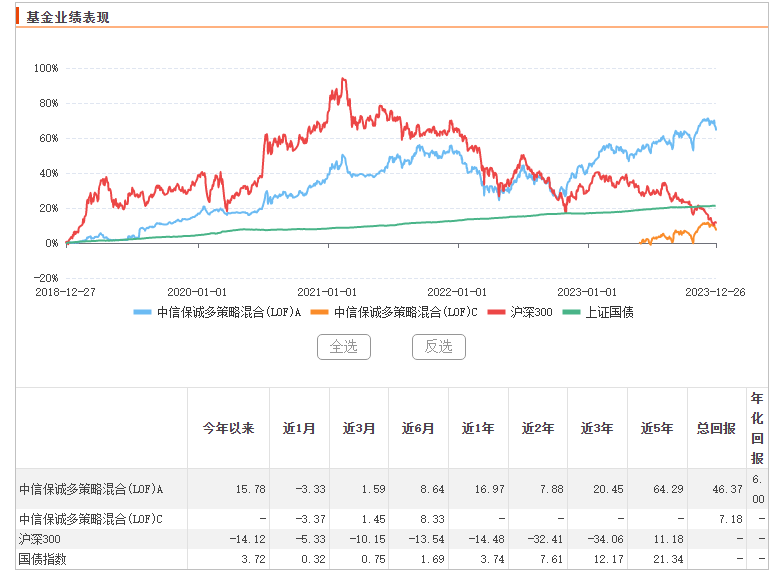Click the 100% y-axis label
The width and height of the screenshot is (771, 572).
coord(46,68)
